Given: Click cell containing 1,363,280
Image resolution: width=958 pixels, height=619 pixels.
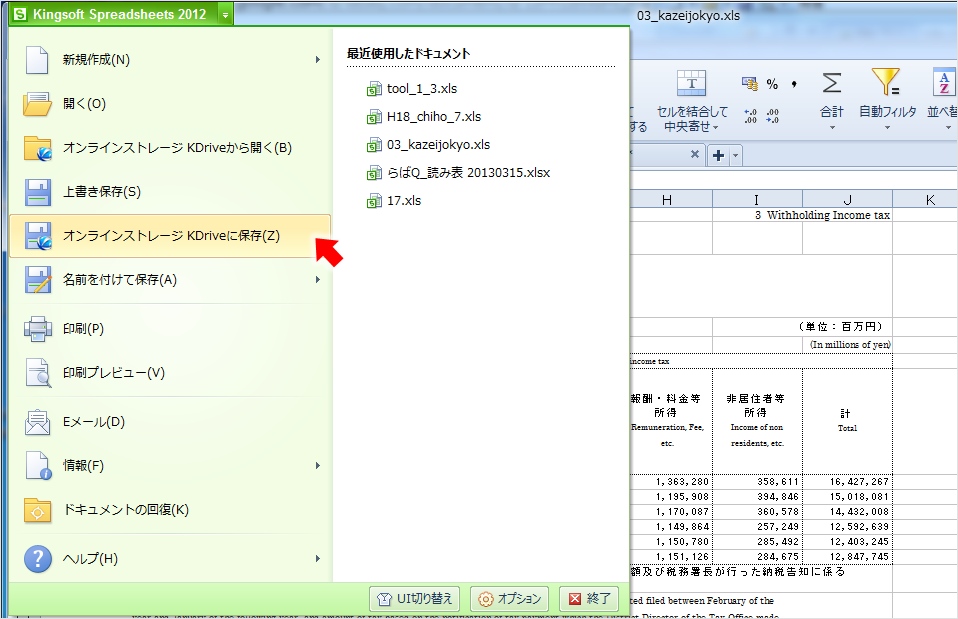Looking at the screenshot, I should tap(670, 482).
